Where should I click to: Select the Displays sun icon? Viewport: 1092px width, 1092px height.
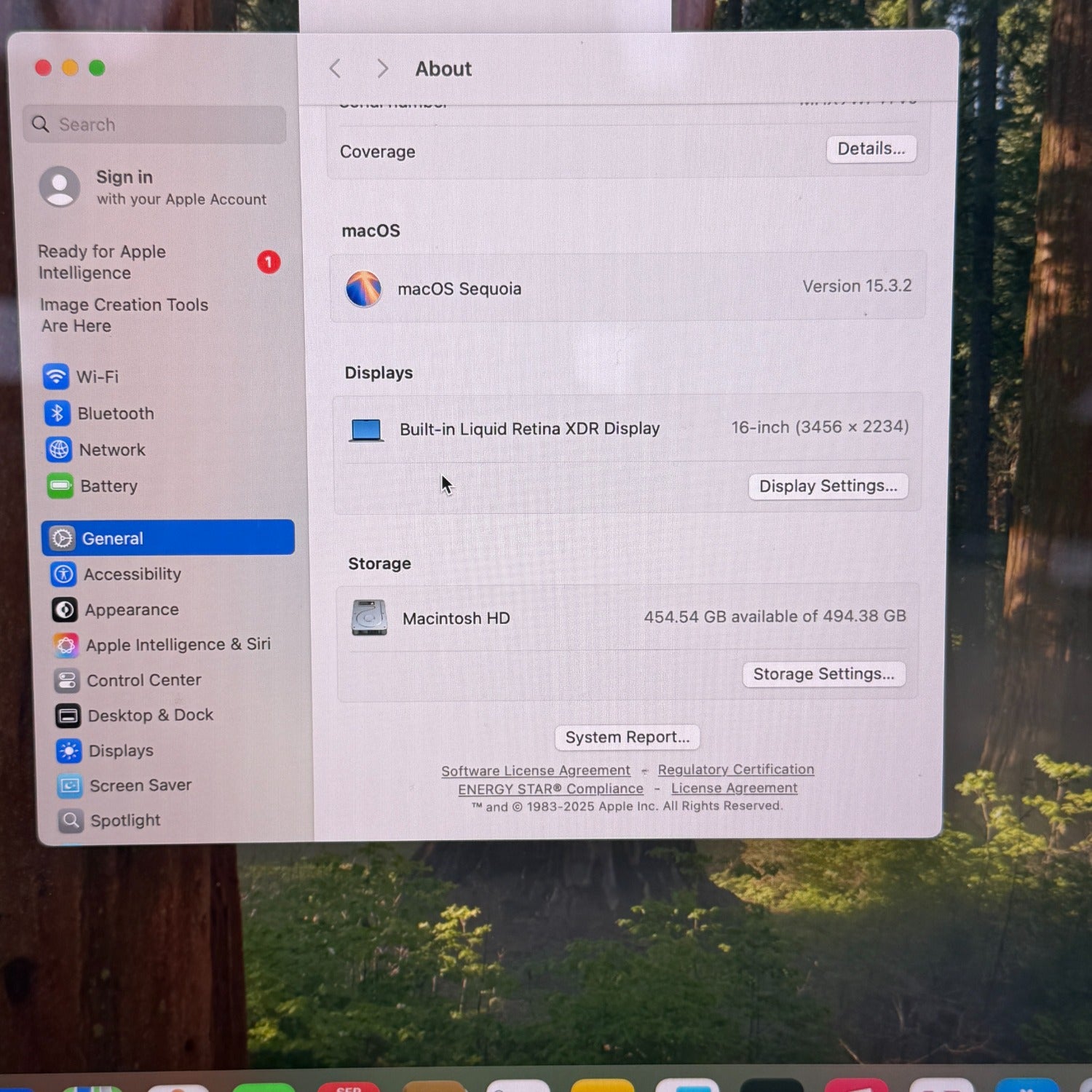click(x=69, y=751)
